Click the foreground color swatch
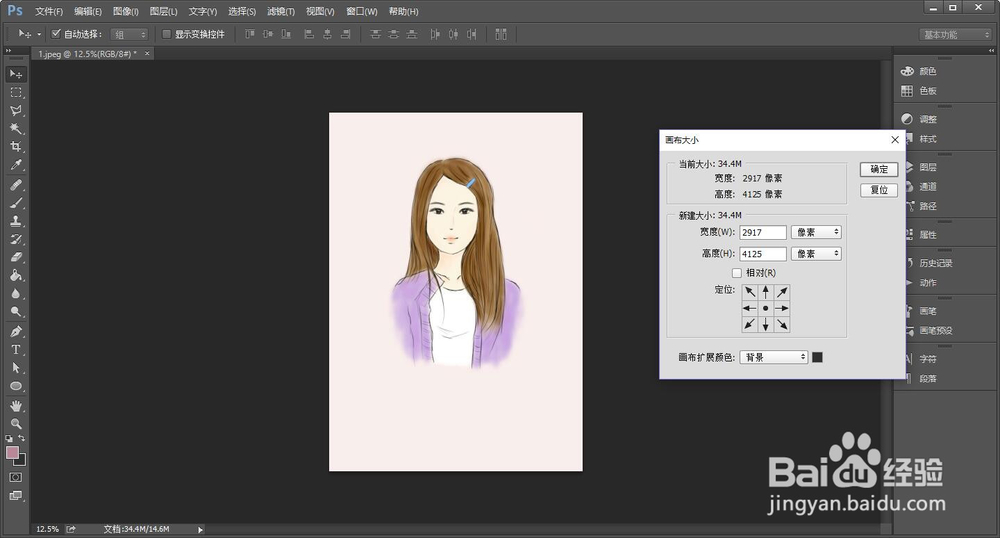Viewport: 1000px width, 538px height. tap(12, 453)
